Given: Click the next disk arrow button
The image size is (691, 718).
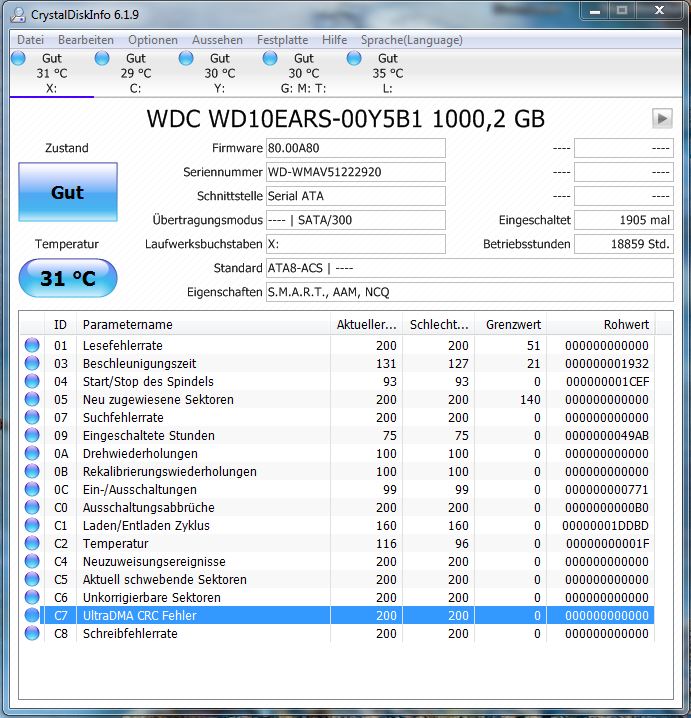Looking at the screenshot, I should pyautogui.click(x=662, y=119).
